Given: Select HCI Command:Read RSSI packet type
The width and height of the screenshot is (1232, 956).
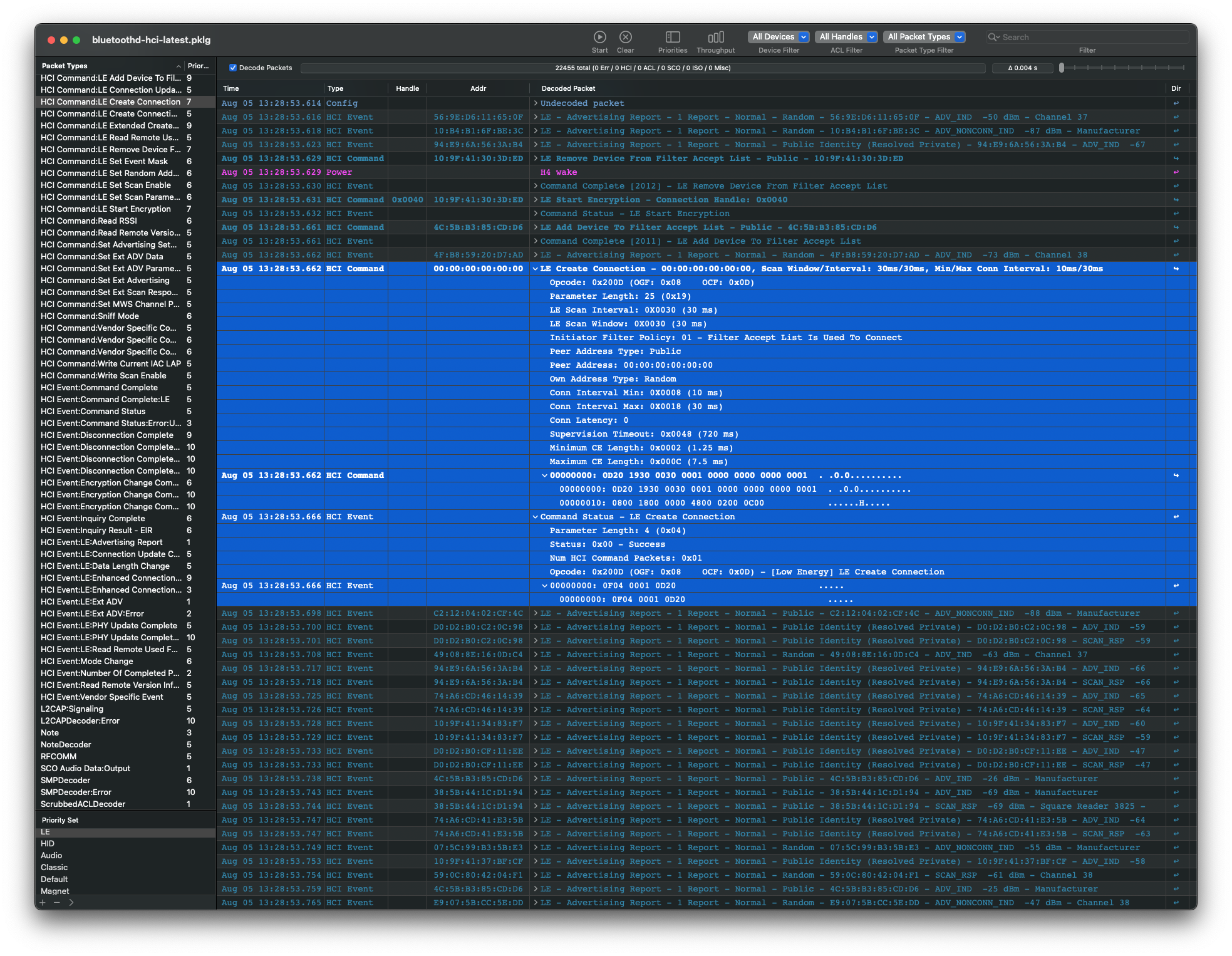Looking at the screenshot, I should click(89, 221).
